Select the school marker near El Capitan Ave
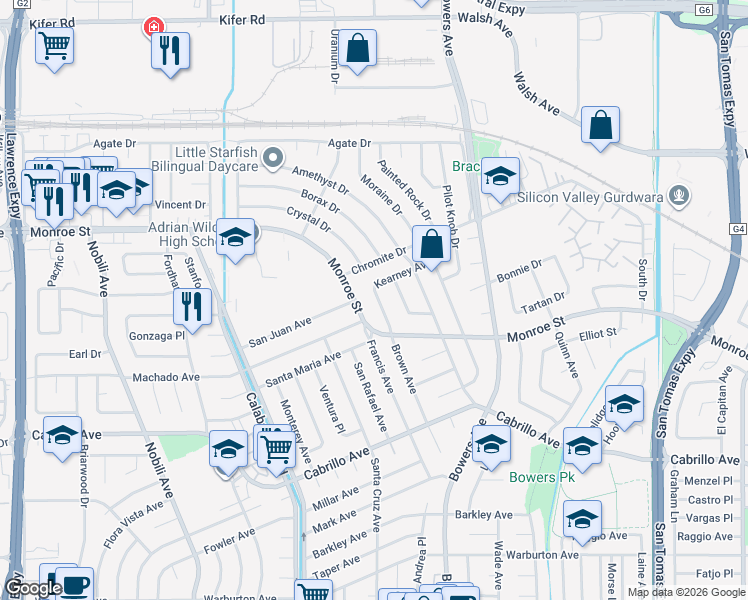Image resolution: width=748 pixels, height=600 pixels. point(624,409)
